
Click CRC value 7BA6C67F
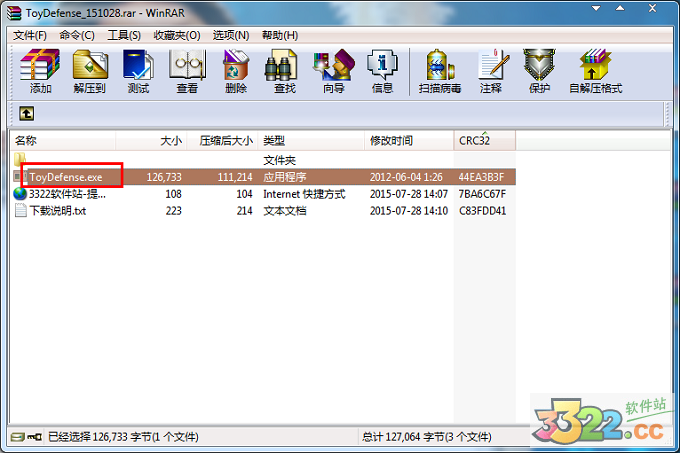point(482,194)
